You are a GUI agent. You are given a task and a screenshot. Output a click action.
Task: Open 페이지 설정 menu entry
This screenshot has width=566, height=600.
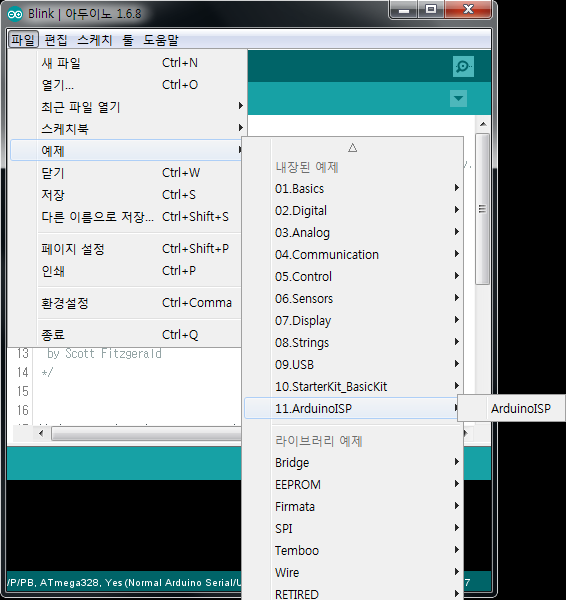tap(128, 249)
